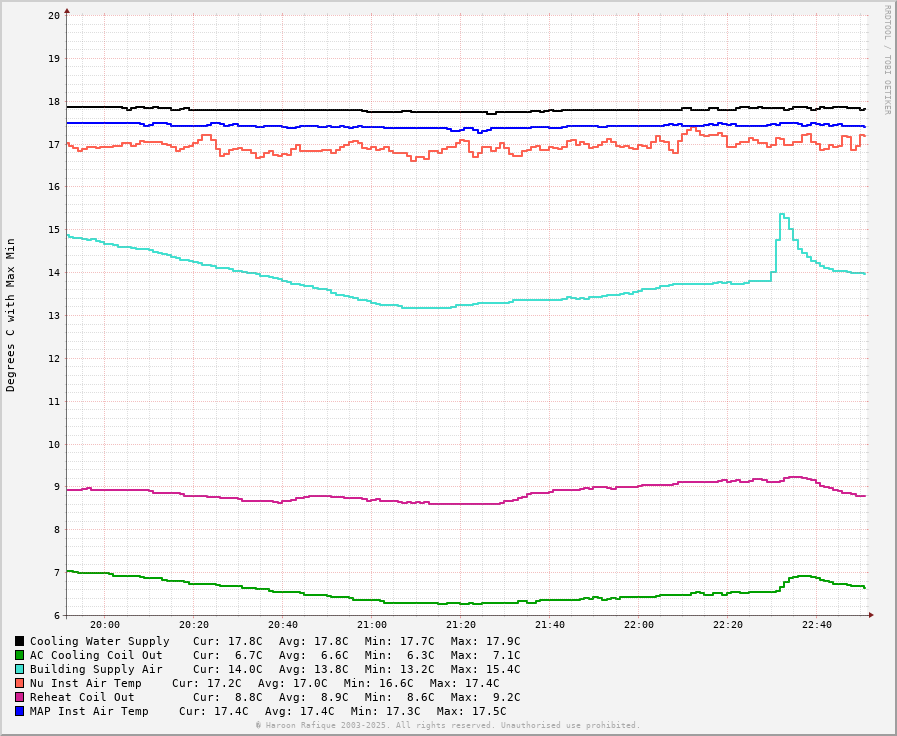Screen dimensions: 897x736
Task: Select the Reheat Coil Out legend label
Action: pyautogui.click(x=82, y=697)
